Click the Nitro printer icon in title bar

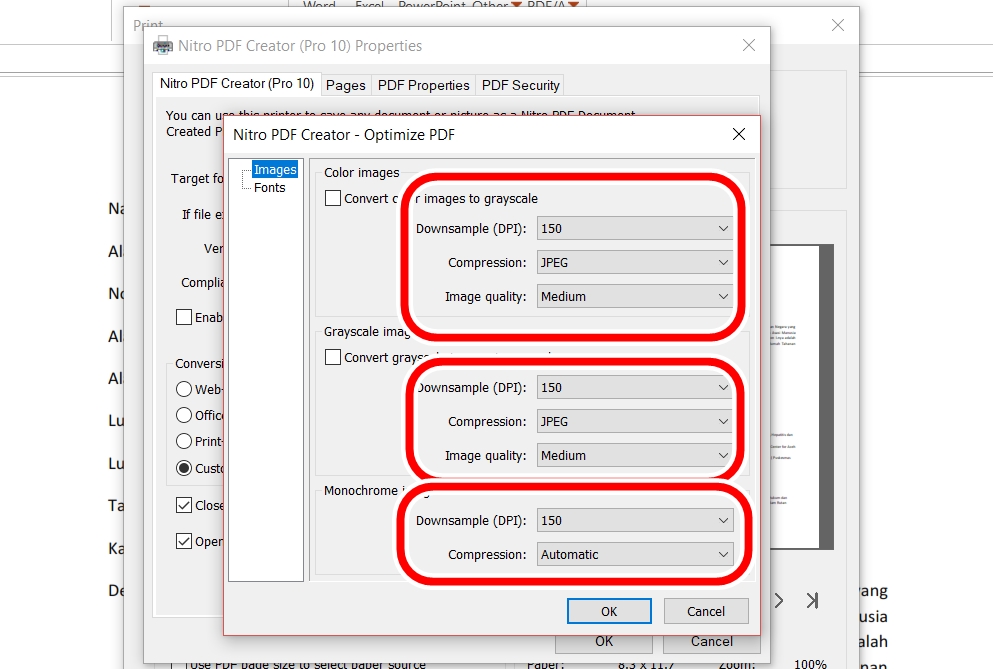[x=163, y=46]
